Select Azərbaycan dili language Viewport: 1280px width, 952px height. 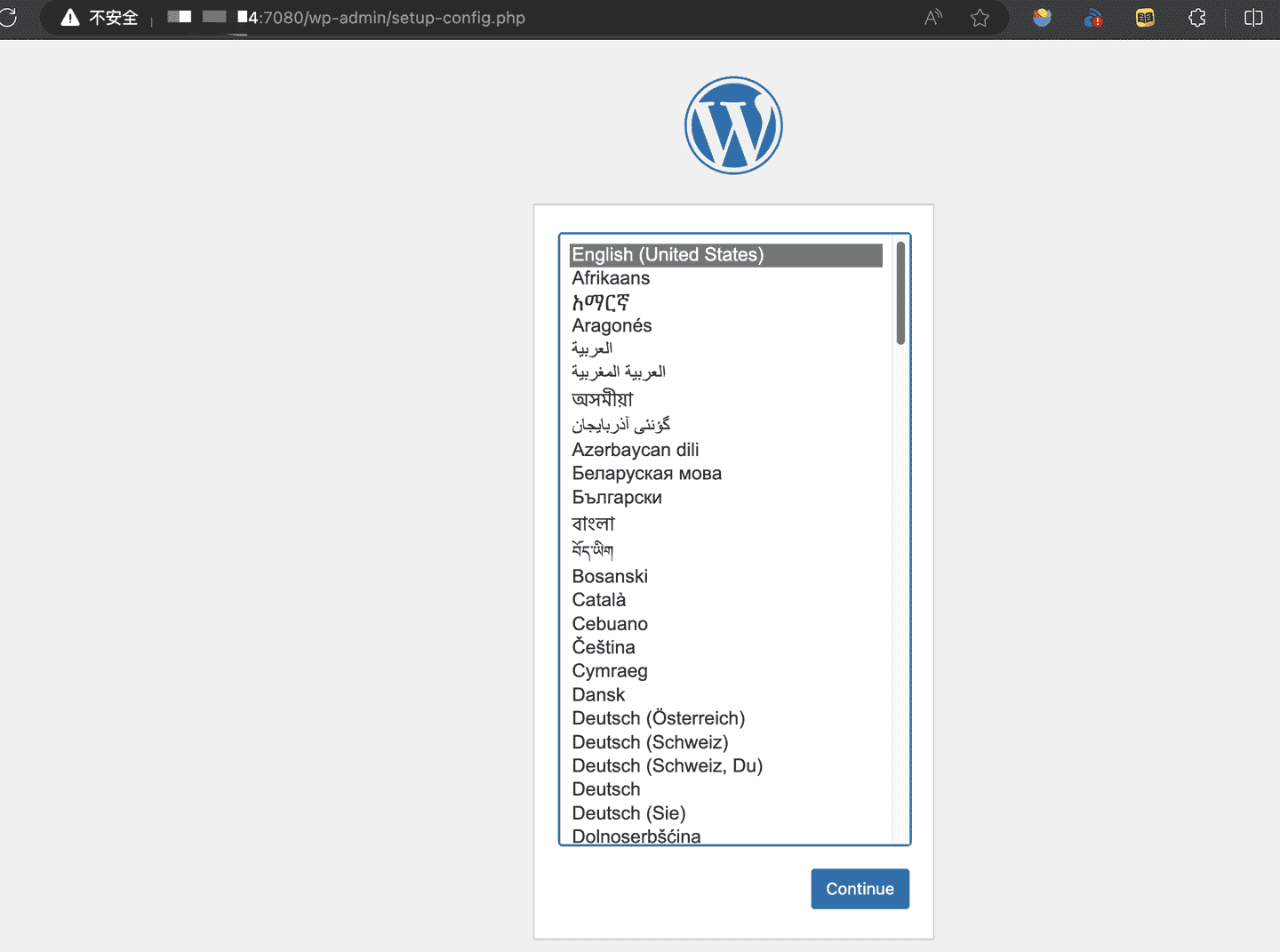coord(635,450)
